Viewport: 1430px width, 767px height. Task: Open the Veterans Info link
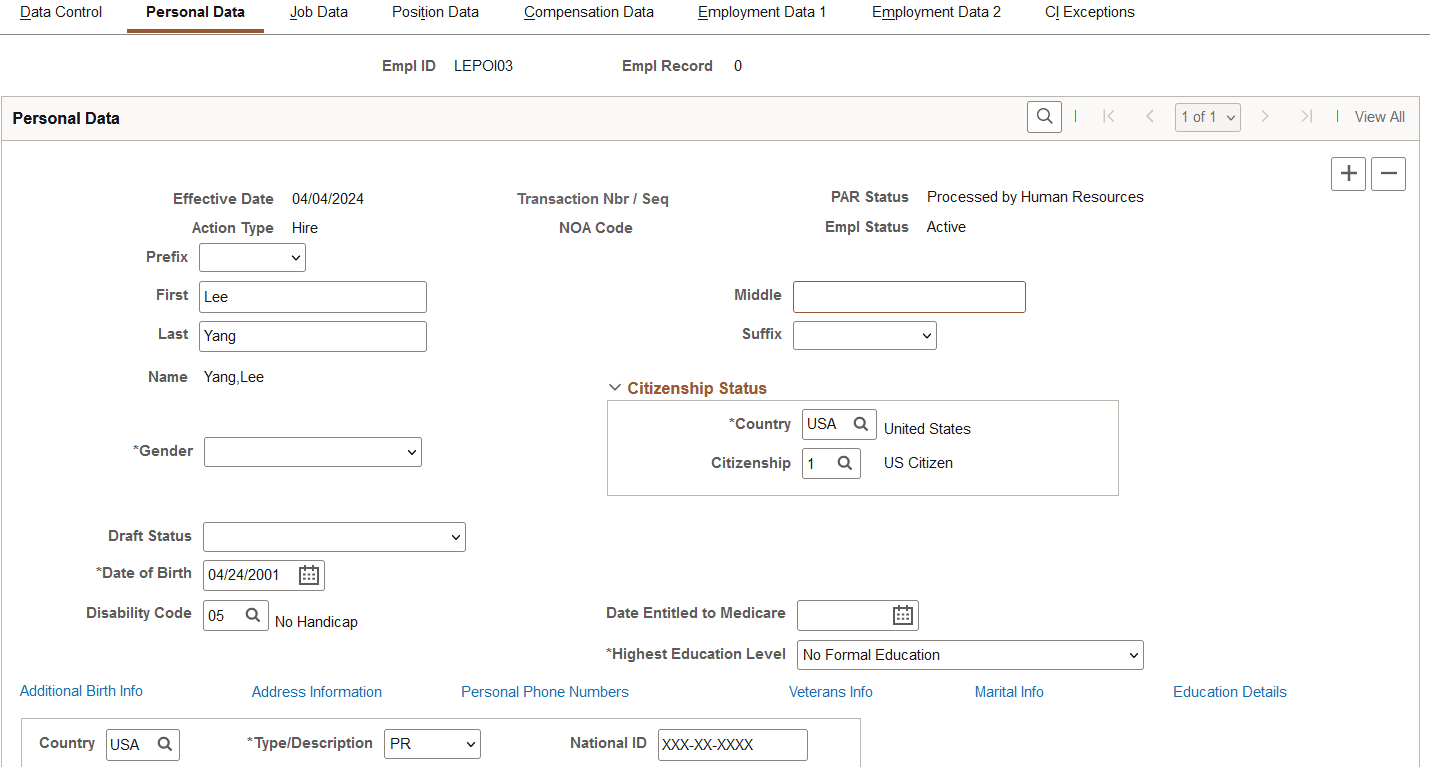(x=830, y=691)
